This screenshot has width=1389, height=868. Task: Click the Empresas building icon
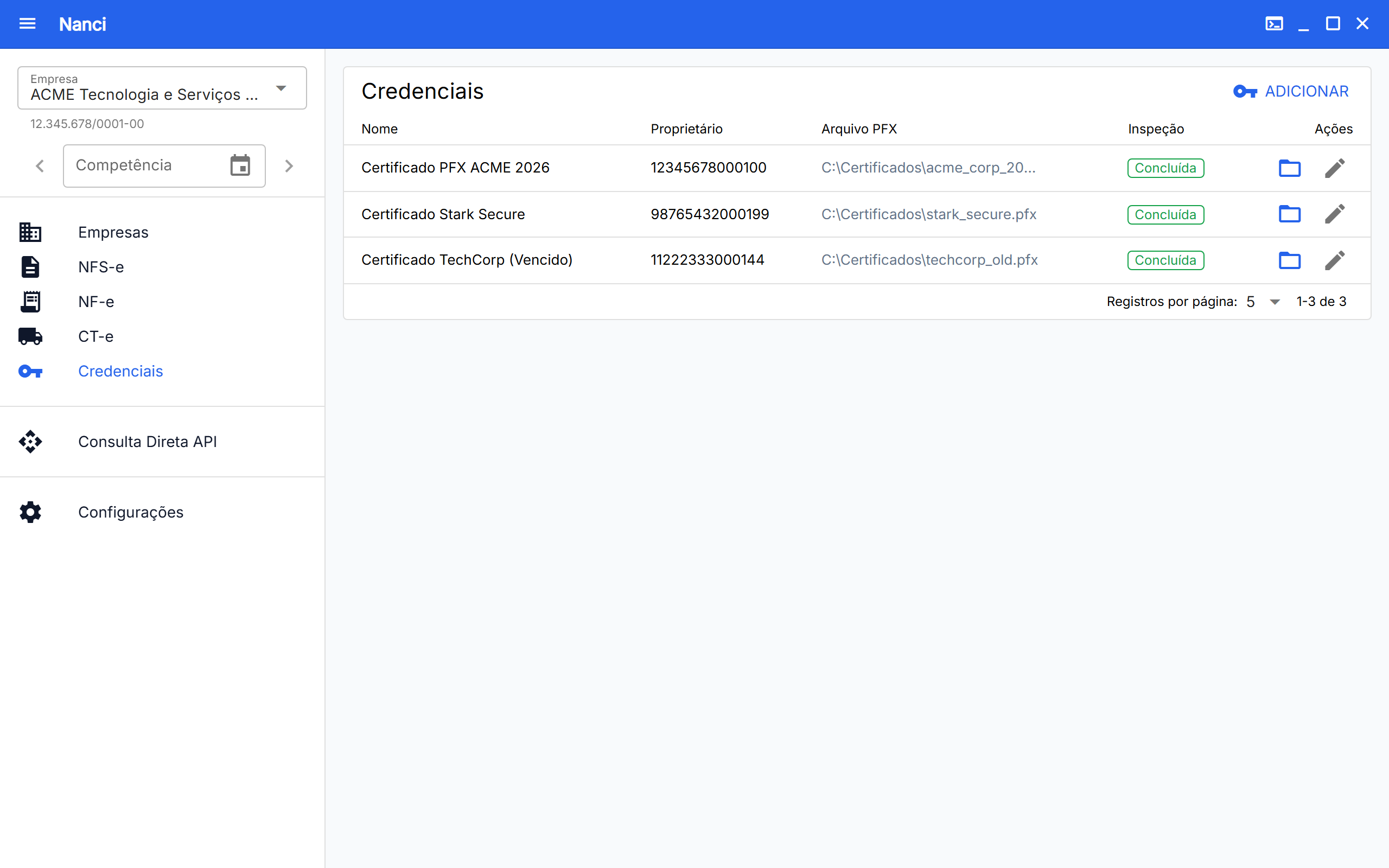pyautogui.click(x=30, y=232)
